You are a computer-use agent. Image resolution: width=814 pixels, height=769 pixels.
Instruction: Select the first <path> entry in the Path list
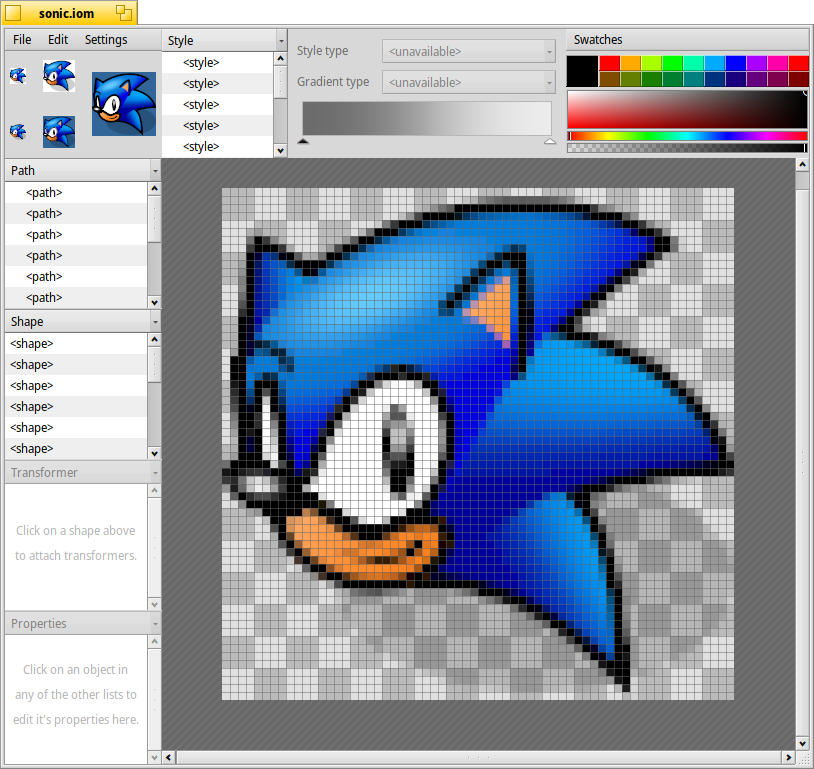point(43,192)
